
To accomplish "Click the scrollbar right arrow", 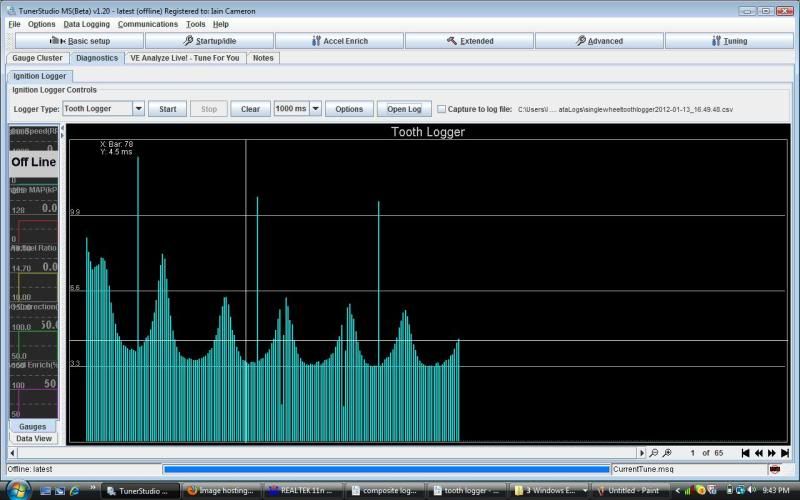I will [641, 453].
